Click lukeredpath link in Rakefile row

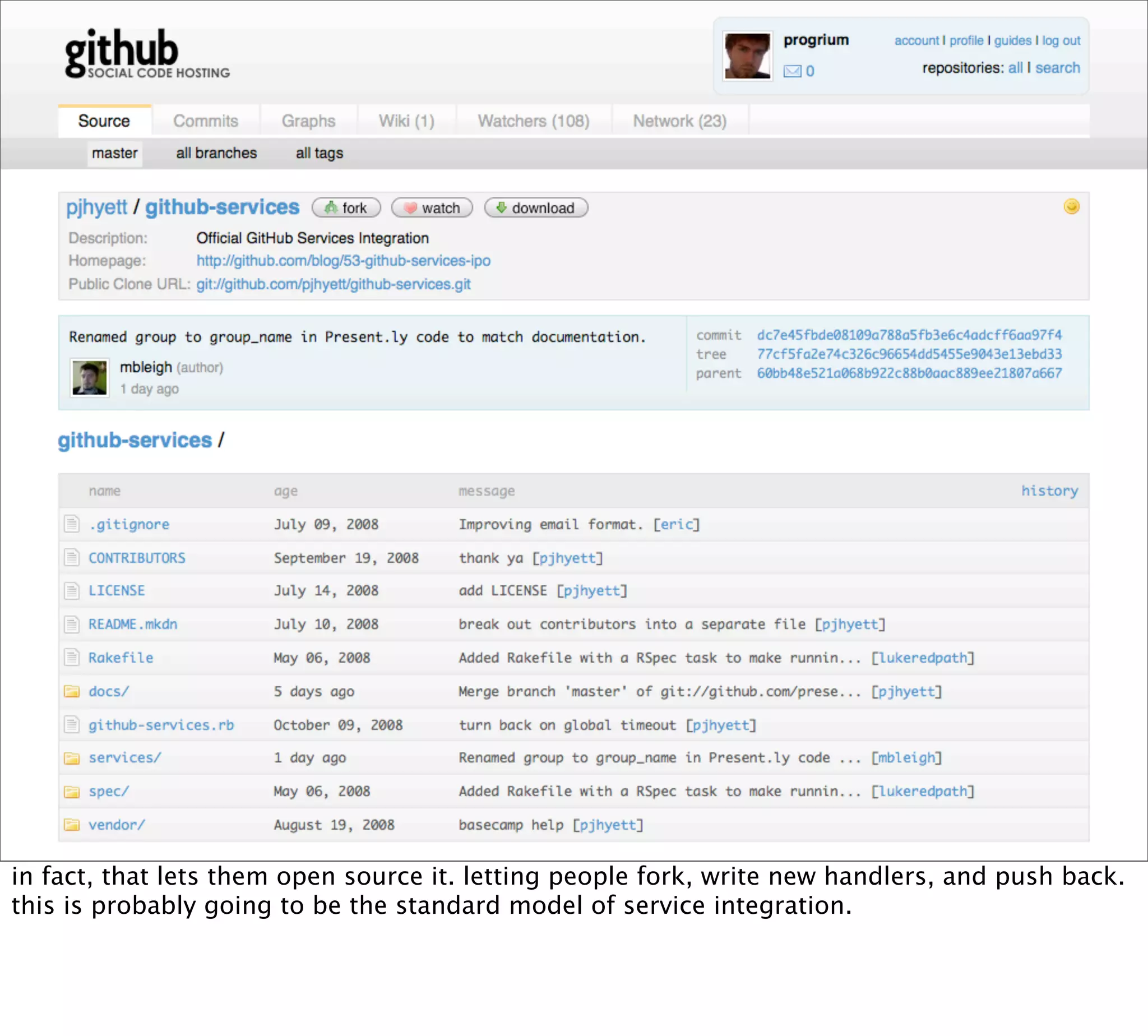[923, 658]
